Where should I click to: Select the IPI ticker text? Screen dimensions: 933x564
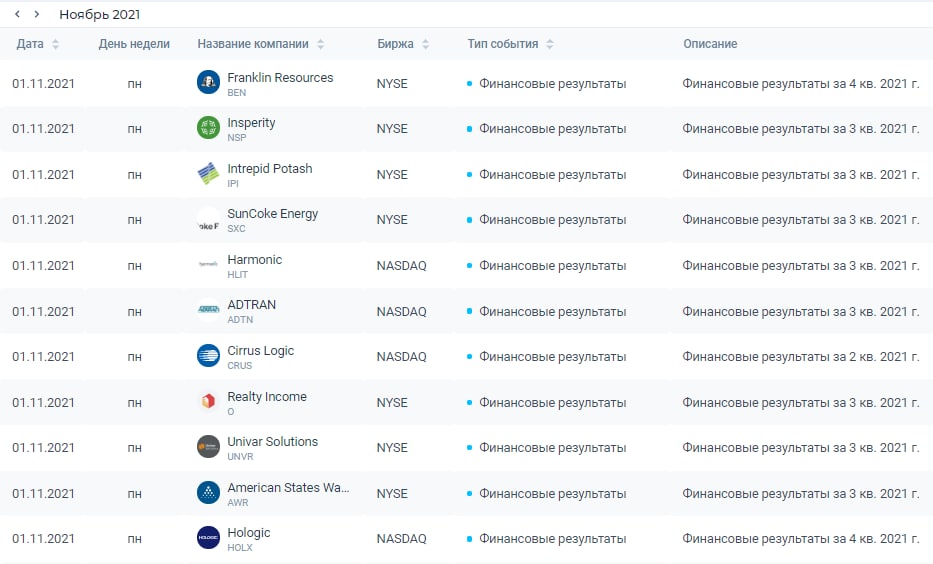pyautogui.click(x=233, y=184)
